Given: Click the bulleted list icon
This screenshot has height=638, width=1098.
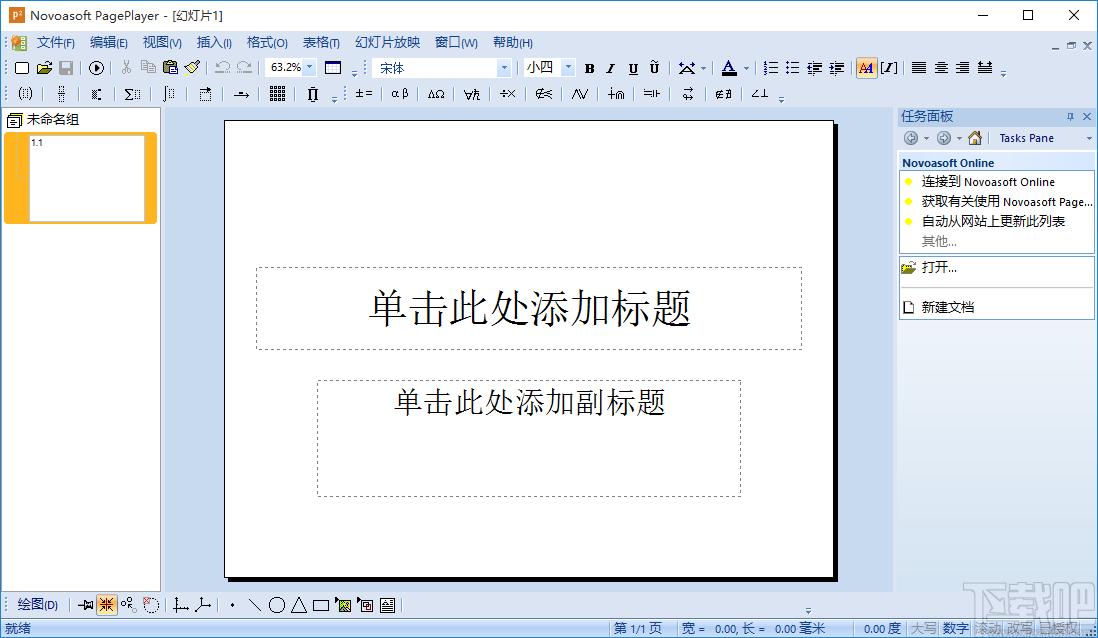Looking at the screenshot, I should [x=792, y=68].
